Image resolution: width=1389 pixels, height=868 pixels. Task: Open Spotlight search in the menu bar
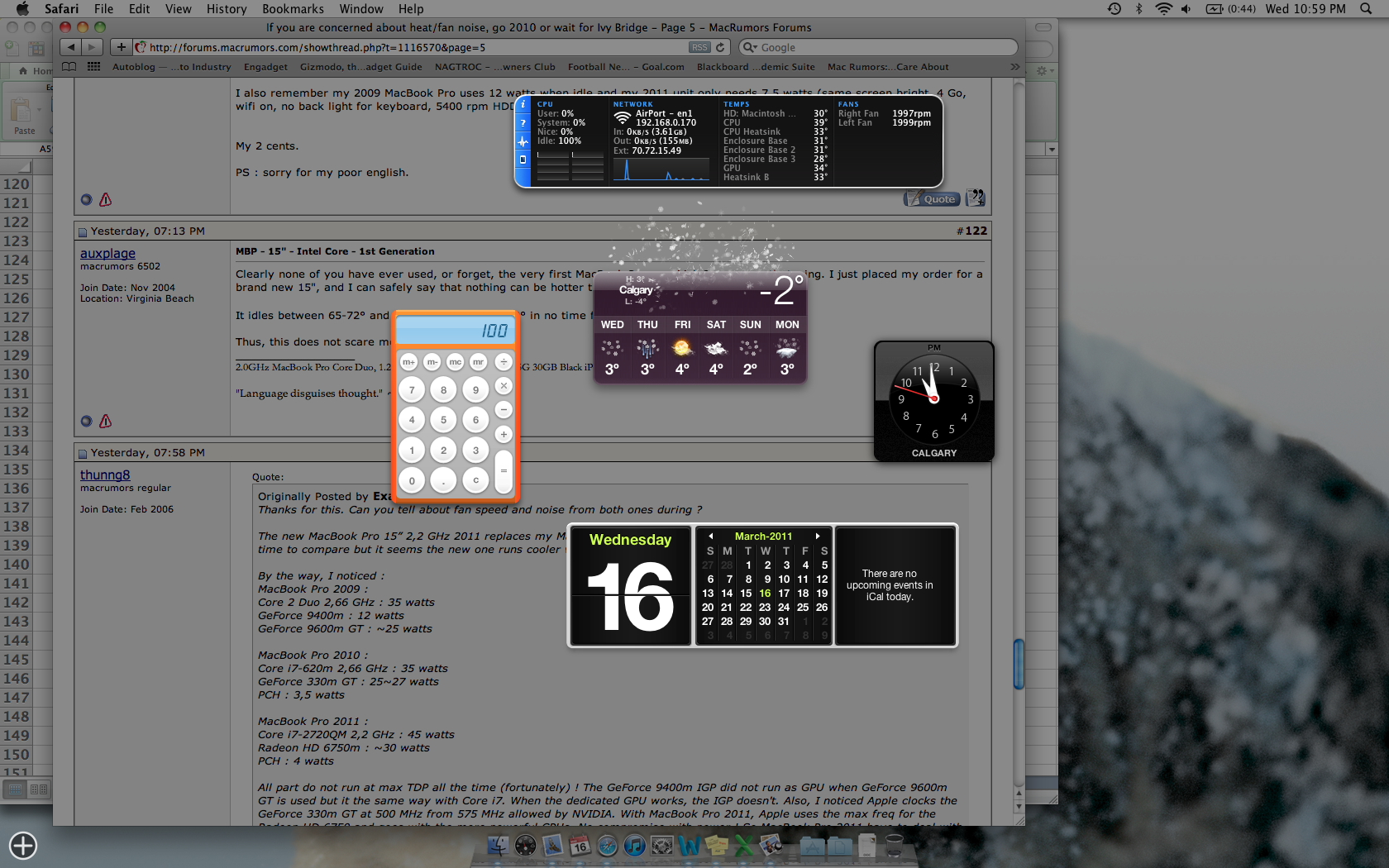click(1366, 9)
